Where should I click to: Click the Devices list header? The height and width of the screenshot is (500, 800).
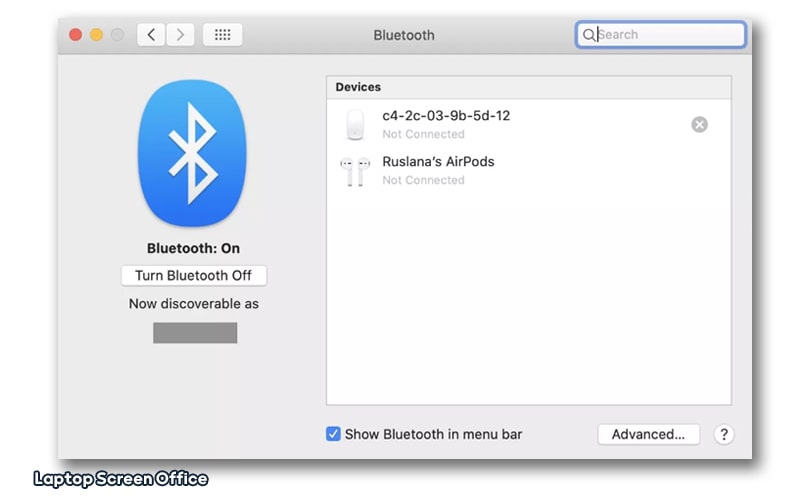point(529,87)
